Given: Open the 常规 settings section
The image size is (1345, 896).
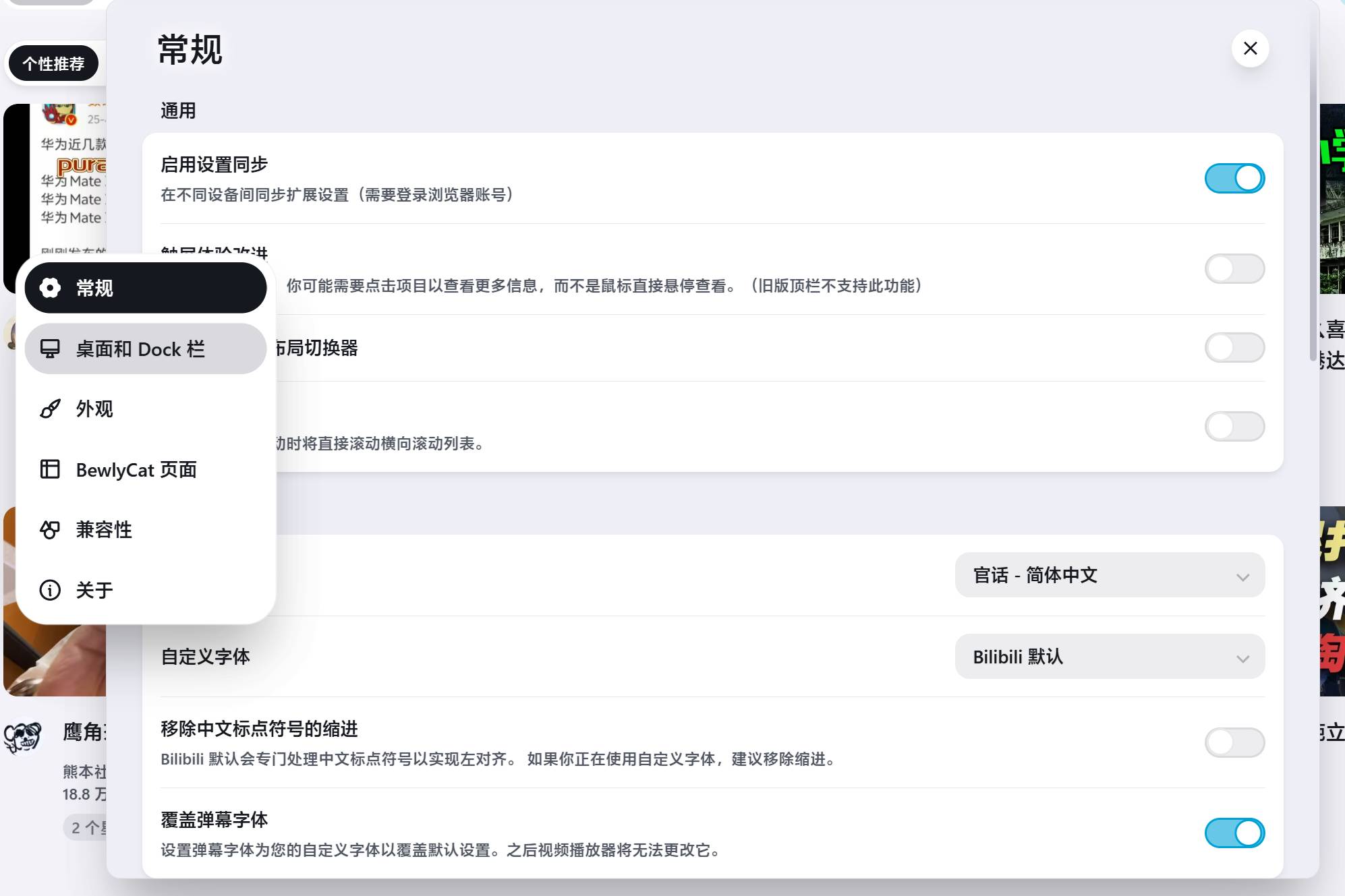Looking at the screenshot, I should point(146,288).
